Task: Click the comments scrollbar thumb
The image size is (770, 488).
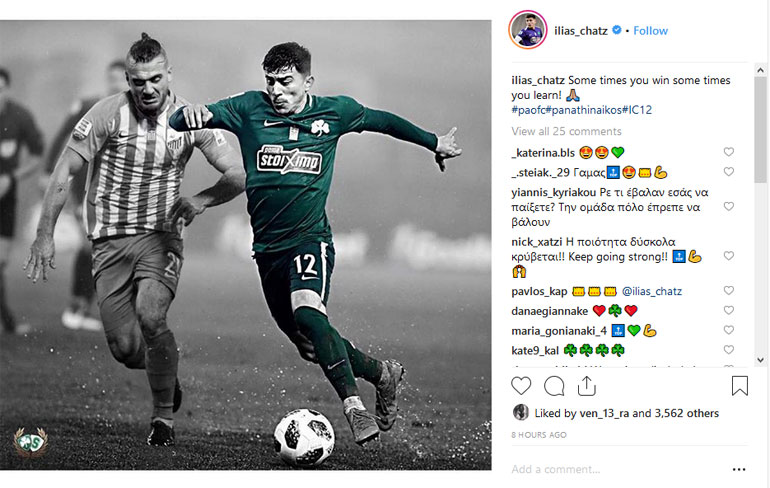Action: [x=760, y=129]
